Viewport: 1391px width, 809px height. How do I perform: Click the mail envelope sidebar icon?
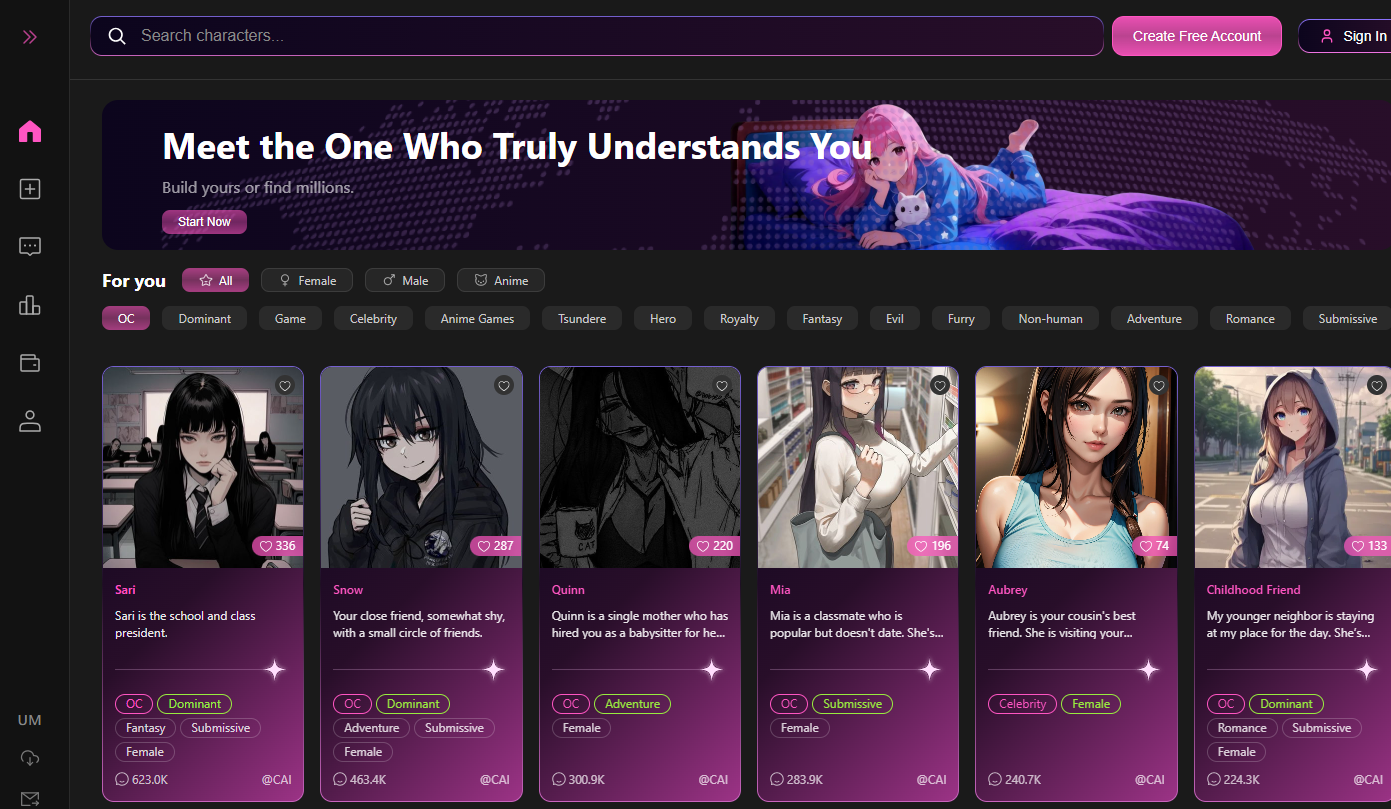[30, 798]
